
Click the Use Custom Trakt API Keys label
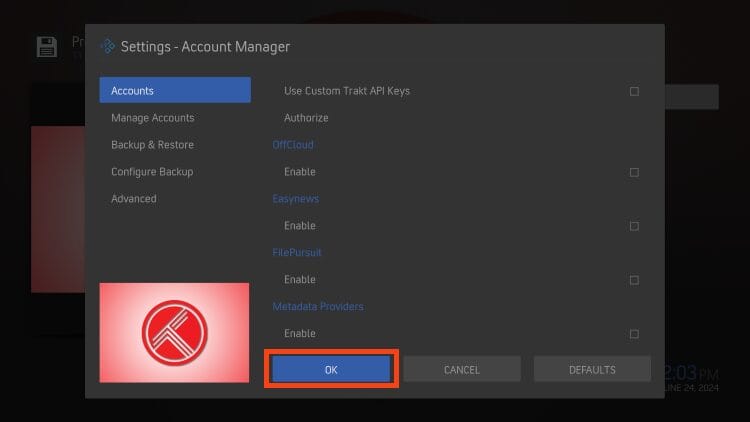[347, 91]
